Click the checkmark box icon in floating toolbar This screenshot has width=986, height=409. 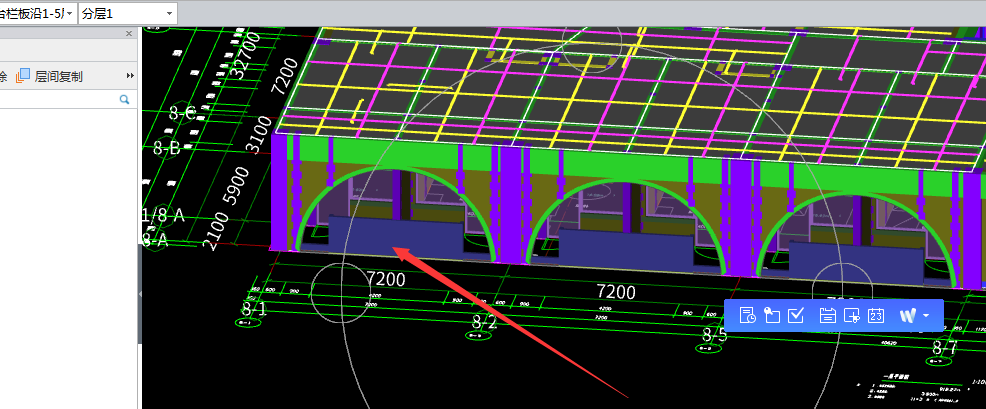coord(796,315)
